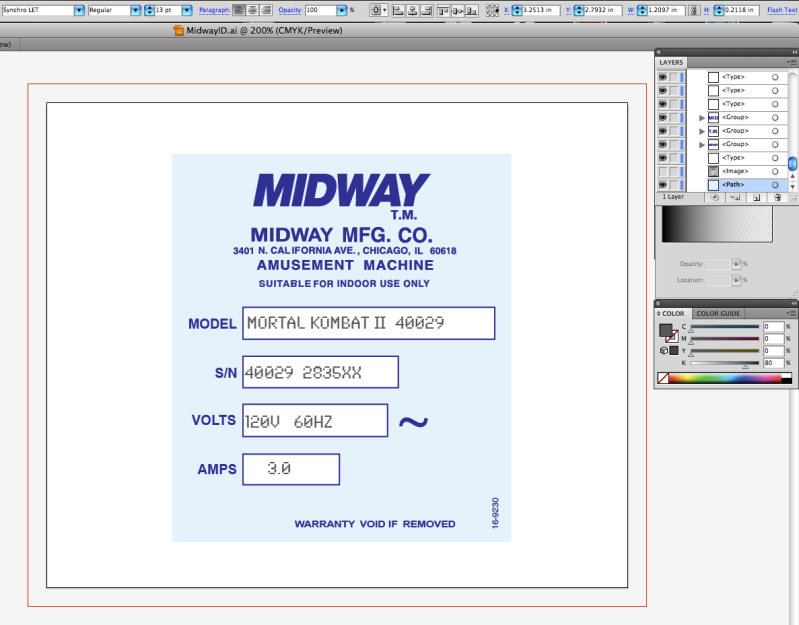Viewport: 799px width, 625px height.
Task: Click the Create New Layer icon
Action: [757, 198]
